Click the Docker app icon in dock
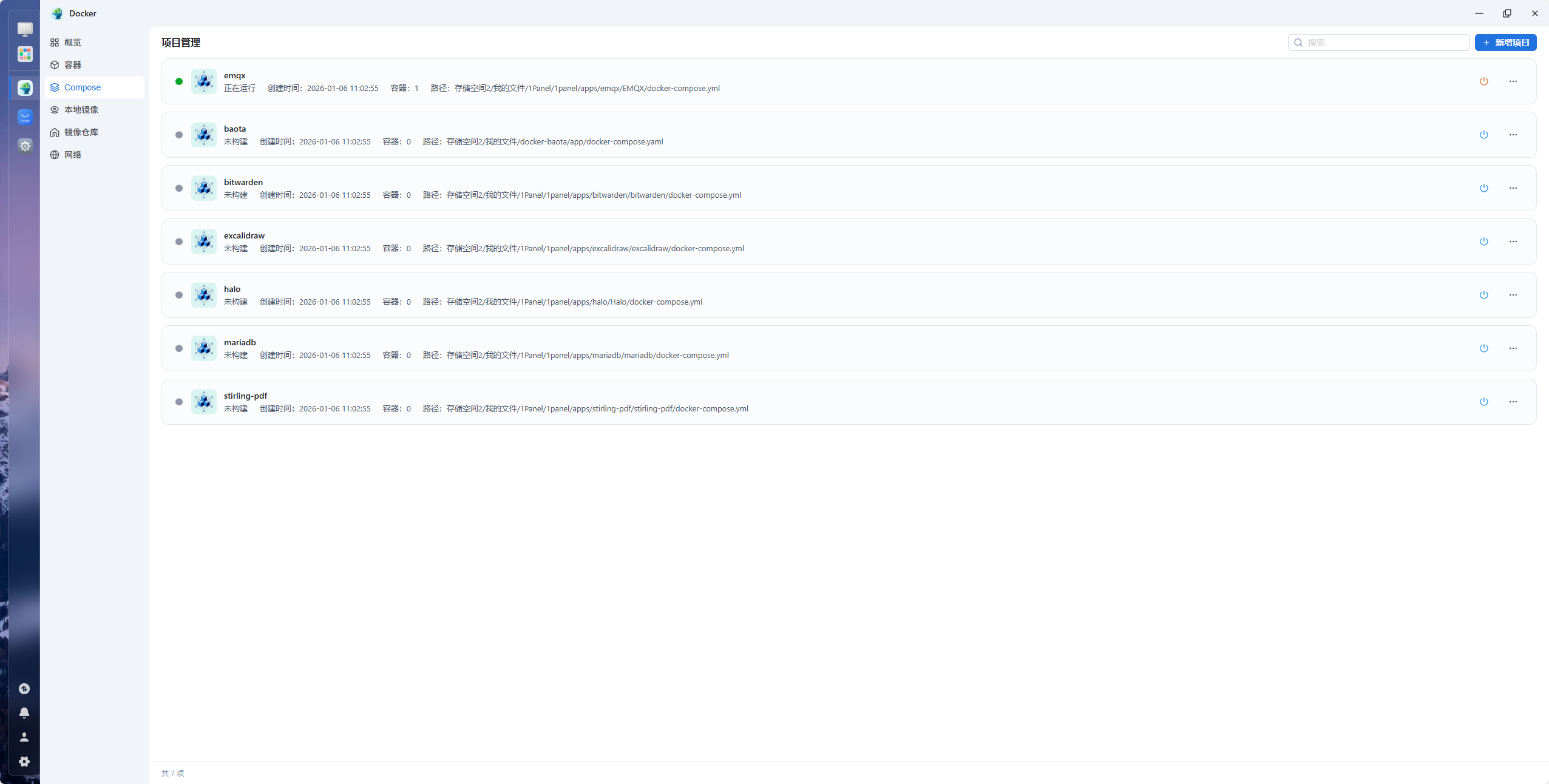 25,88
